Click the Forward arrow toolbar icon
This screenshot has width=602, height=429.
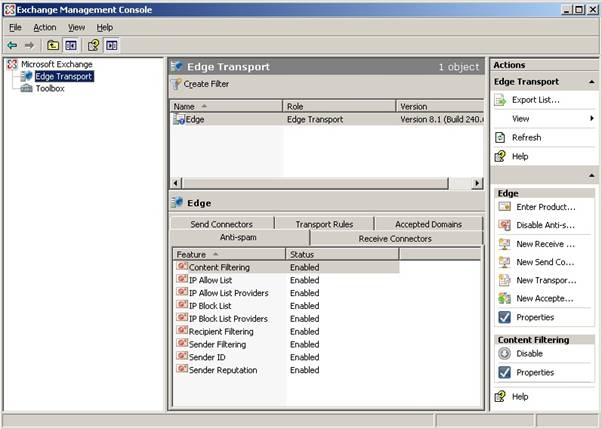(x=29, y=46)
